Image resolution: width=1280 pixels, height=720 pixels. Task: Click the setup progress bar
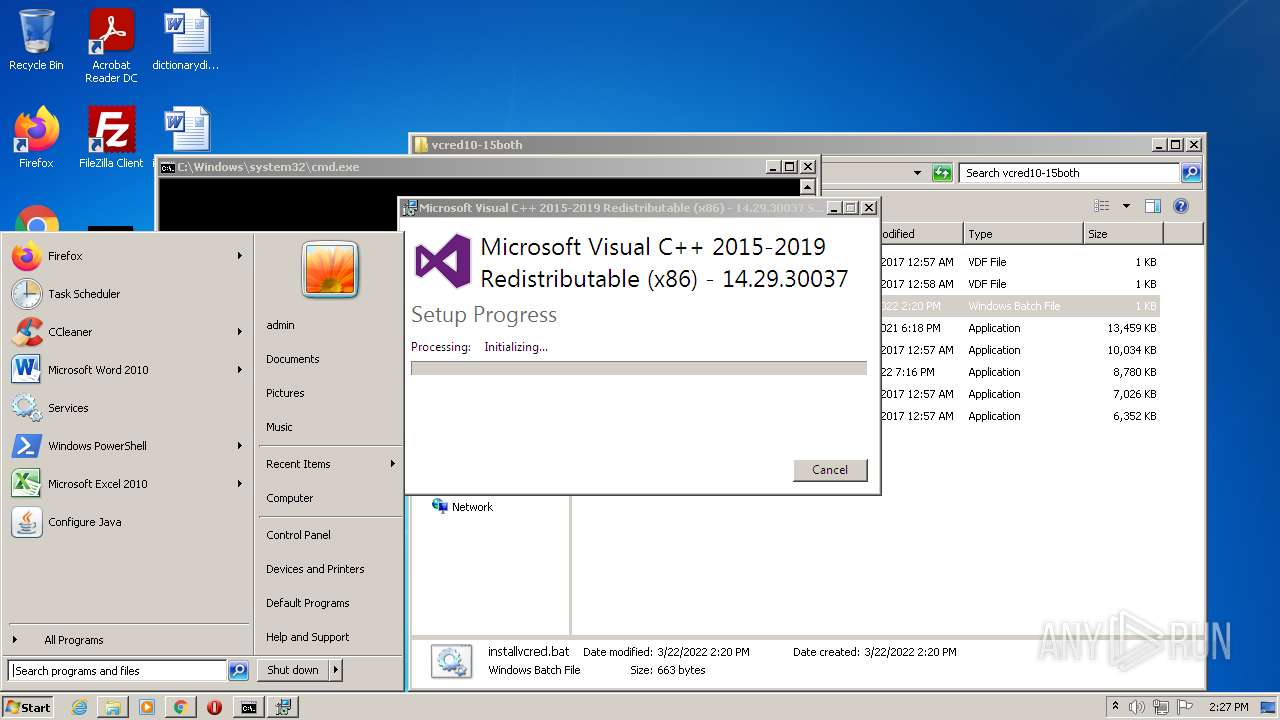(x=639, y=368)
